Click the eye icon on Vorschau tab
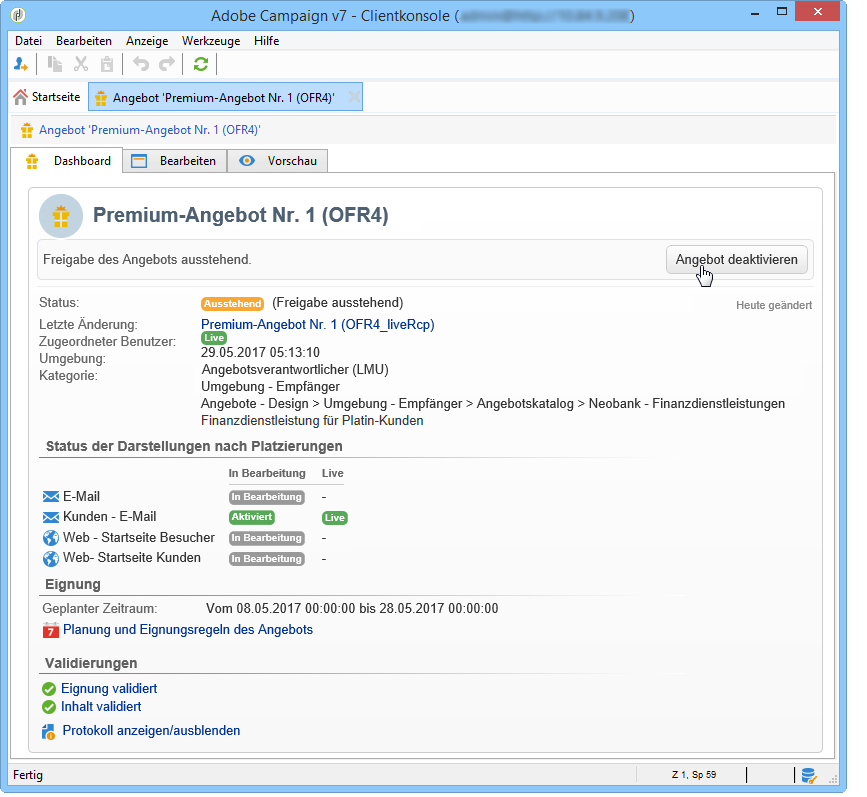The width and height of the screenshot is (867, 797). point(247,161)
